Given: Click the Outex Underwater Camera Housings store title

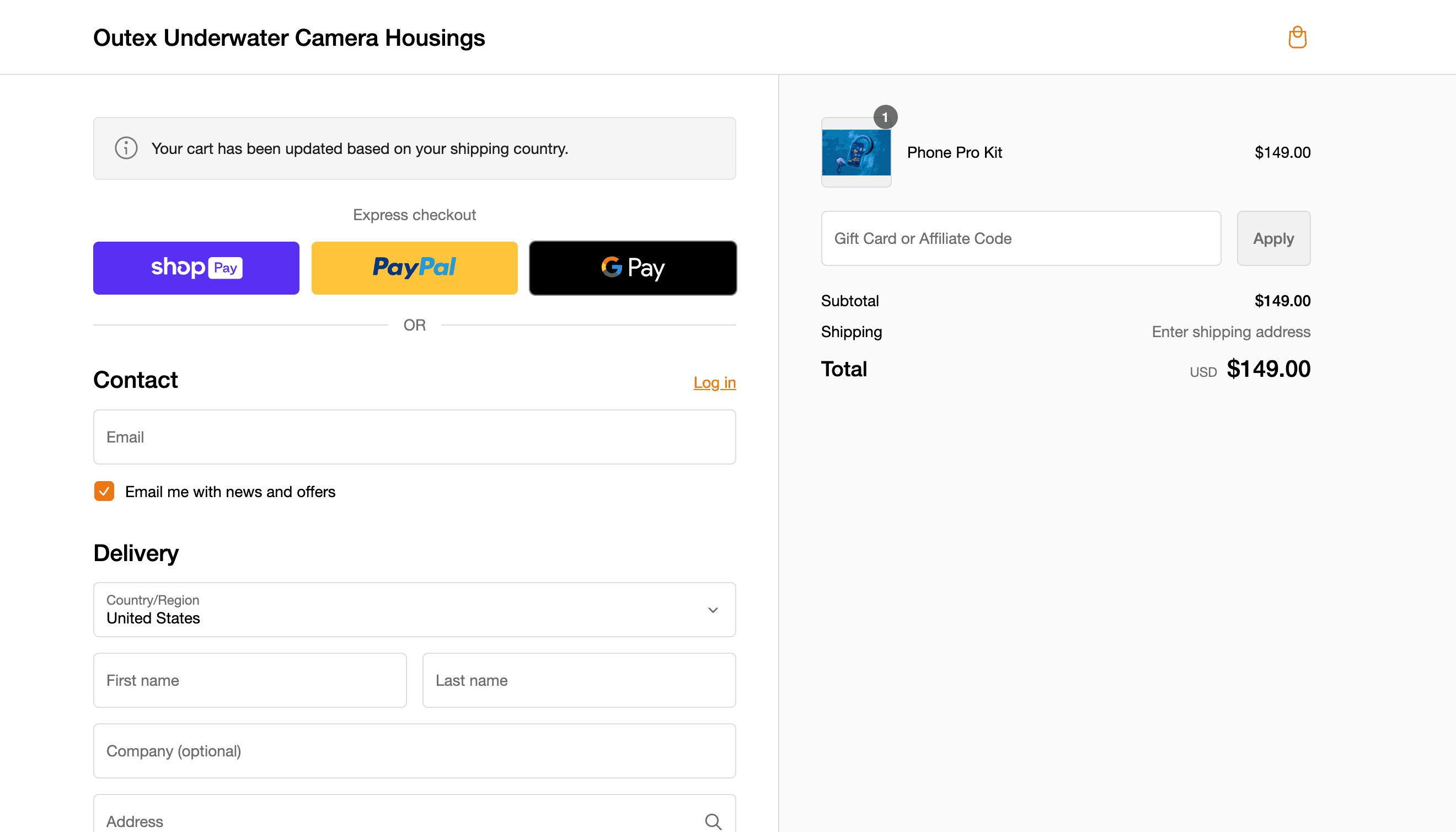Looking at the screenshot, I should [x=289, y=38].
